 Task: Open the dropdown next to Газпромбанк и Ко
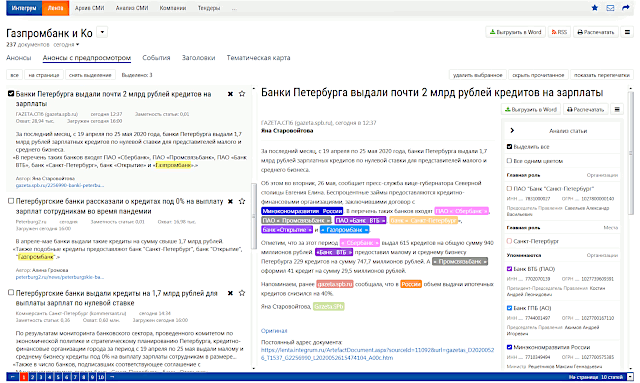tap(102, 32)
